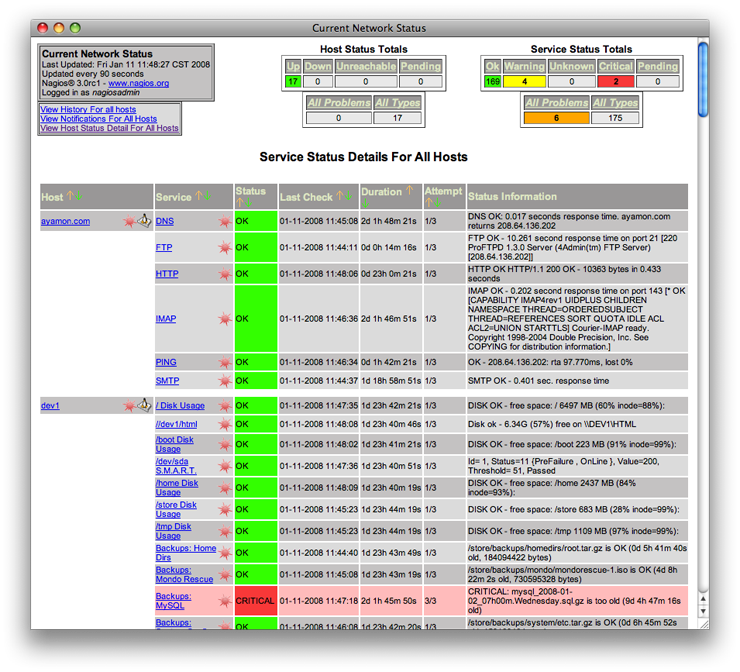Click the red starburst icon in the FTP row

[x=224, y=246]
